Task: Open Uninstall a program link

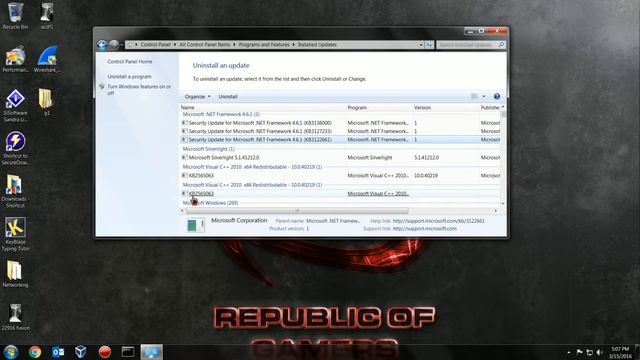Action: point(129,77)
